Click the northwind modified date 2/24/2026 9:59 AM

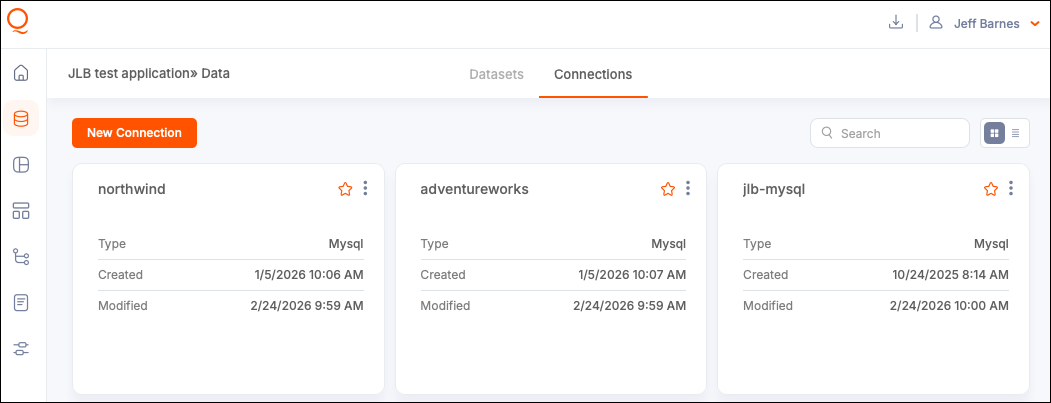307,306
